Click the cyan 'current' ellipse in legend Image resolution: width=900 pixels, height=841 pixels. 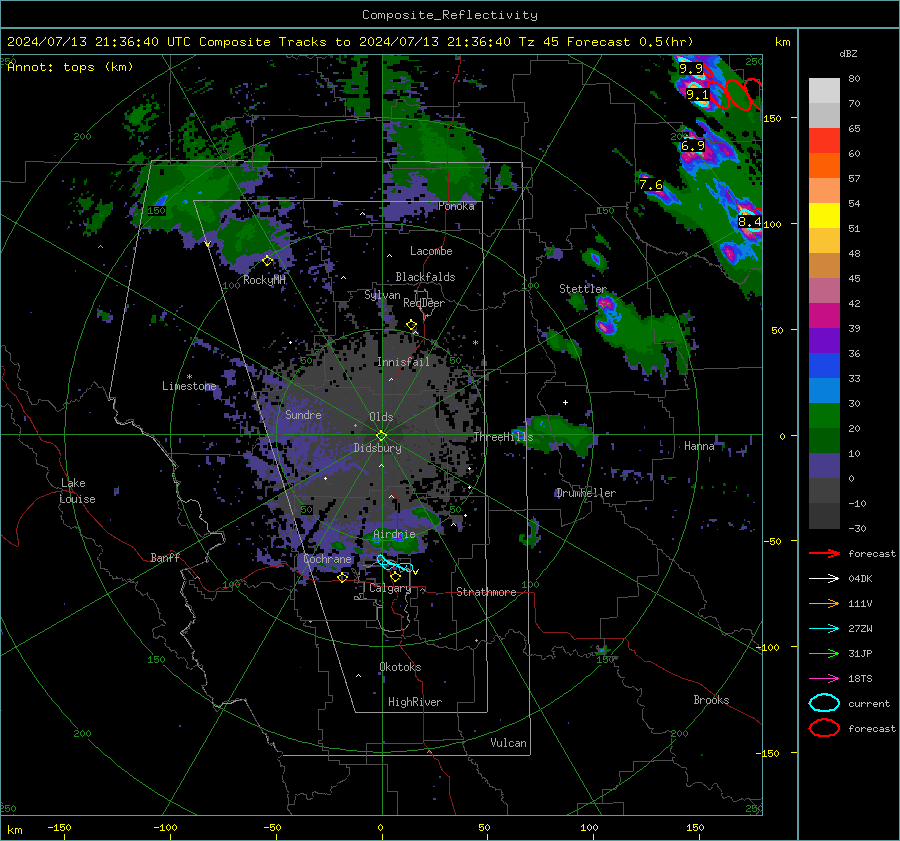point(824,703)
